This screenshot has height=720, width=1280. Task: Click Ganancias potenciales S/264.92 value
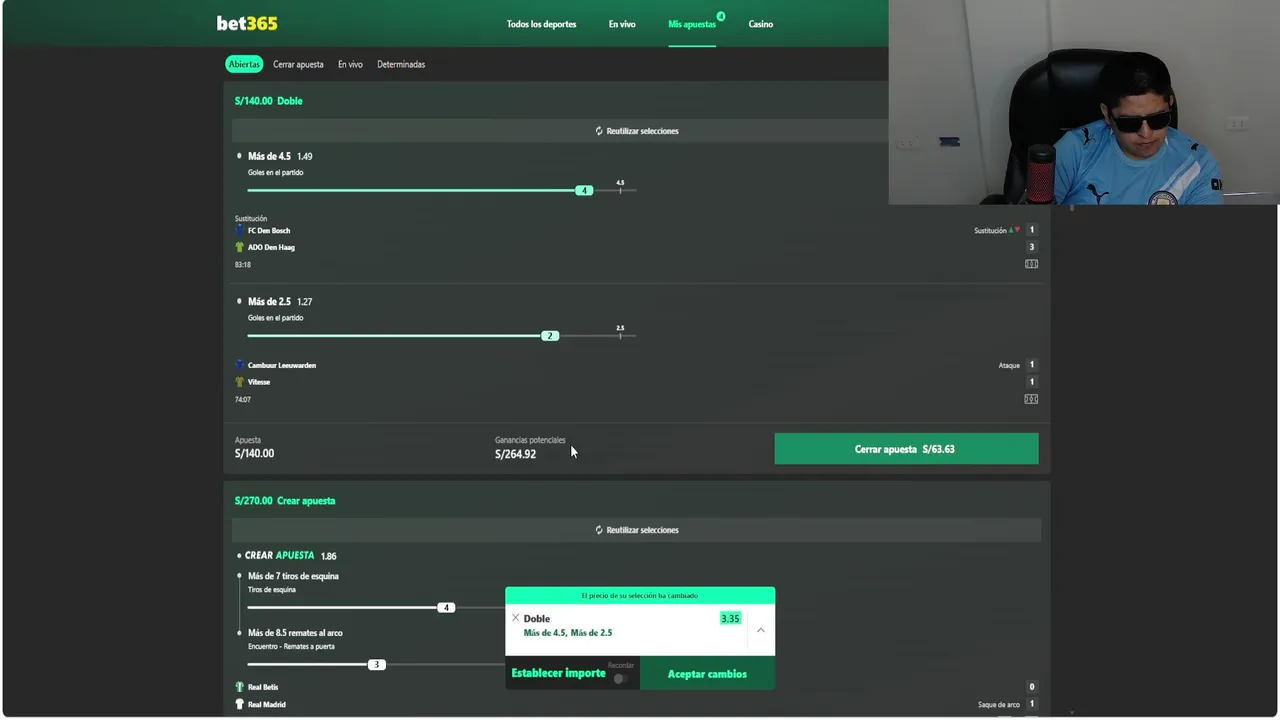(x=515, y=454)
